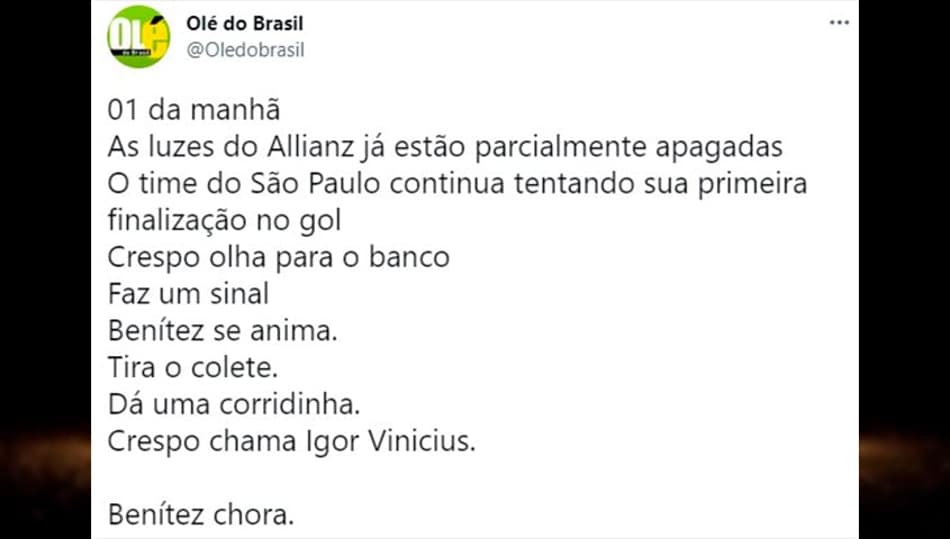Image resolution: width=950 pixels, height=539 pixels.
Task: Select the 'As luzes do Allianz' text line
Action: pos(445,148)
